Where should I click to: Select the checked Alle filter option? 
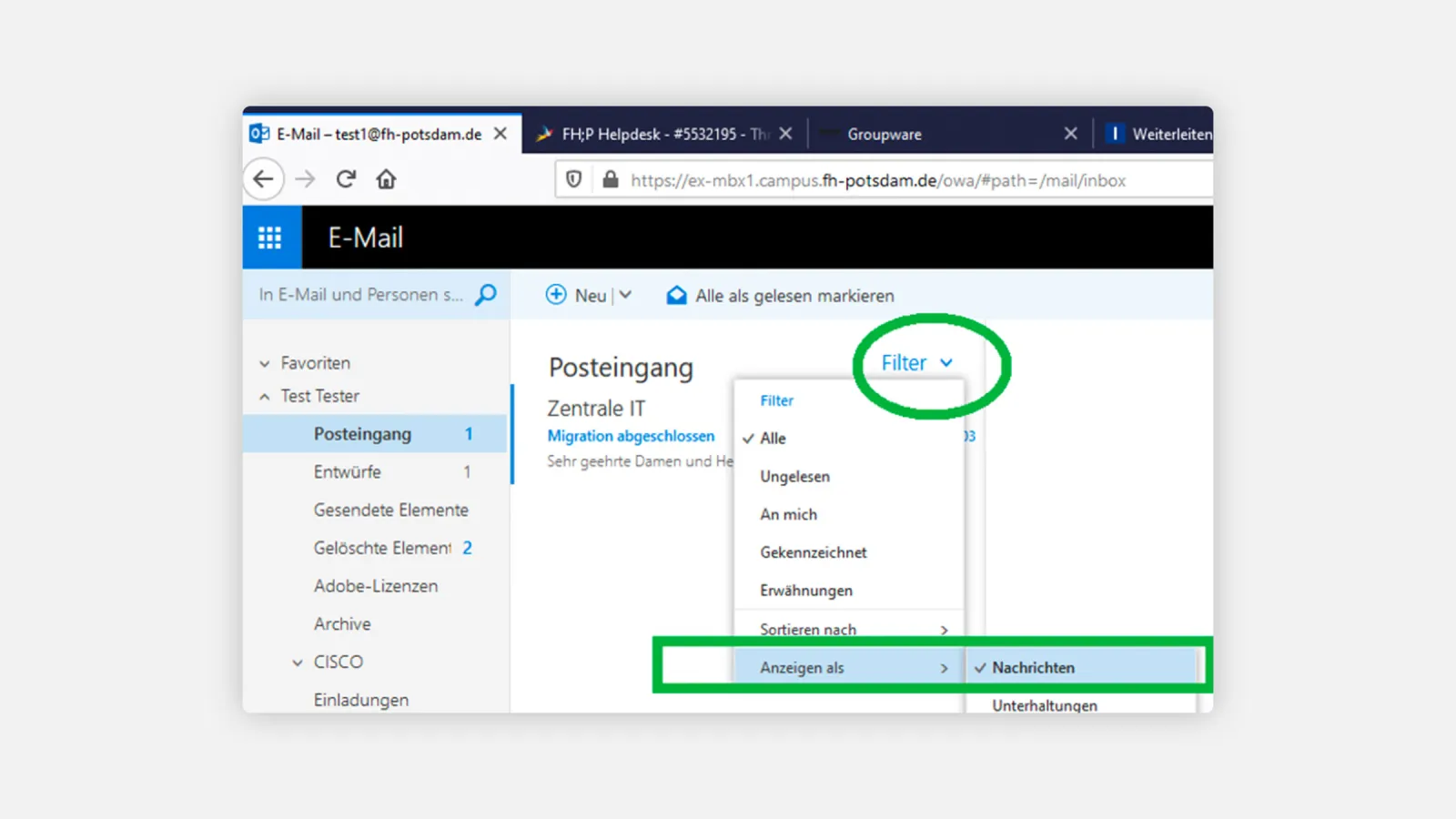[x=773, y=439]
